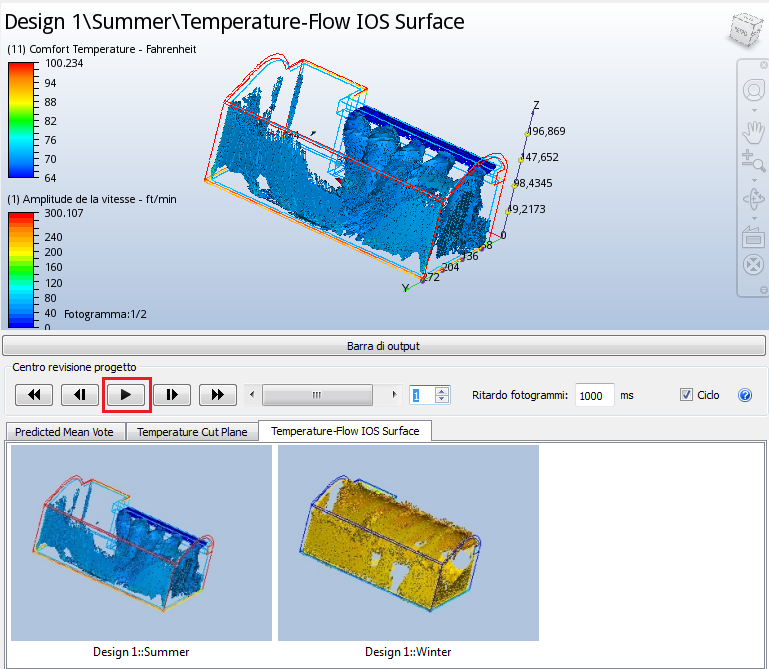This screenshot has height=669, width=769.
Task: Select the Design 1::Summer thumbnail
Action: (x=141, y=543)
